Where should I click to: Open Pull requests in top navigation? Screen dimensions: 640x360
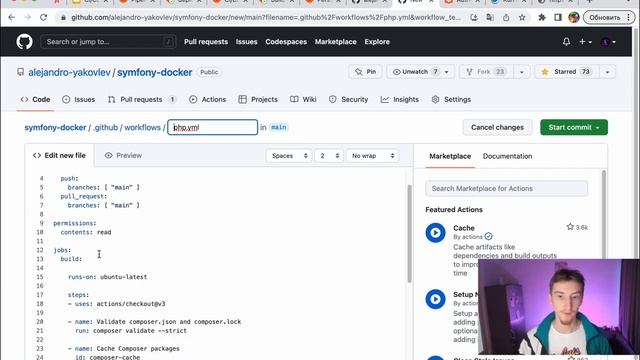[x=206, y=42]
